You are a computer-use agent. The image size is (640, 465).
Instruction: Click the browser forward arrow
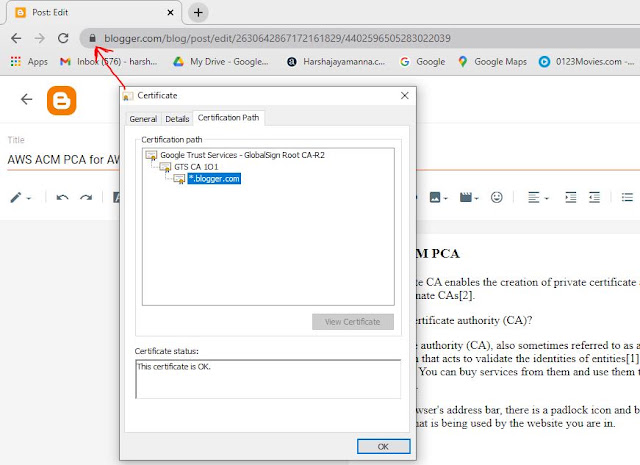[40, 38]
